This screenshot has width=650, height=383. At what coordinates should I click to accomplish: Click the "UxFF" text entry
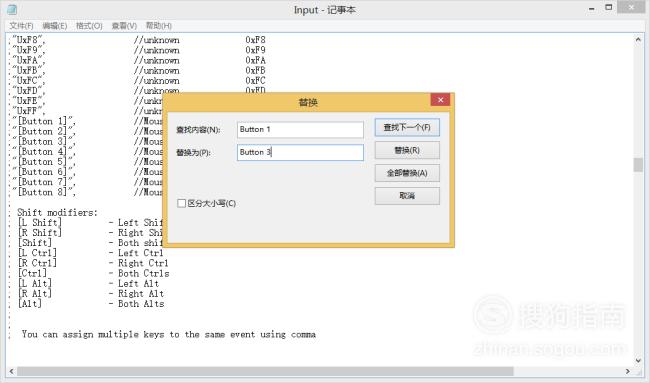(28, 111)
